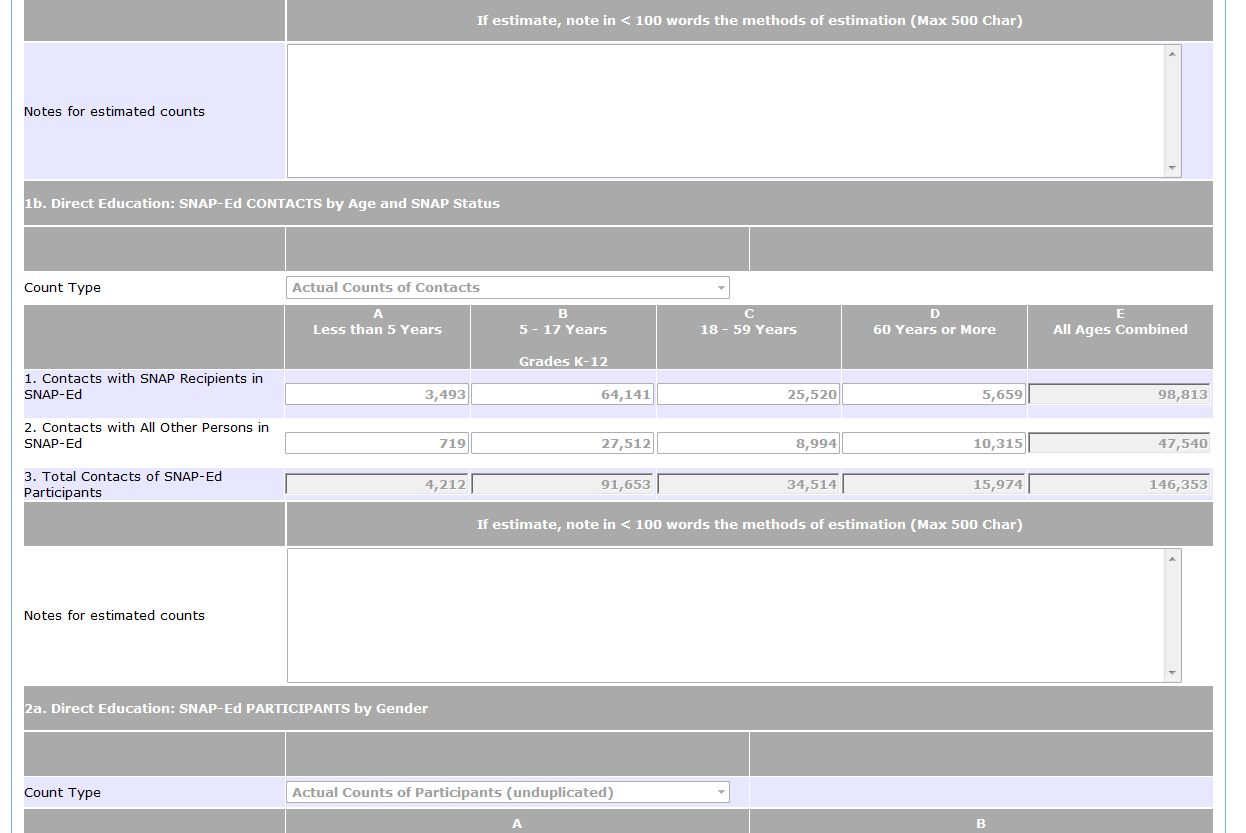Viewport: 1246px width, 833px height.
Task: Open "Actual Counts of Participants (unduplicated)" dropdown
Action: [x=507, y=793]
